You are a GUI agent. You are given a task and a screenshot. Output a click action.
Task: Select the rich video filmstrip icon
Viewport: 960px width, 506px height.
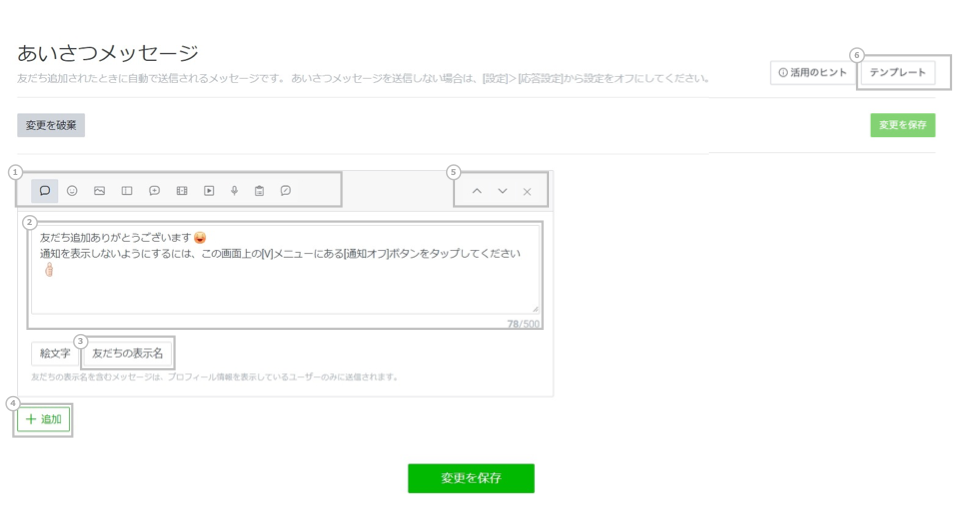click(x=181, y=190)
